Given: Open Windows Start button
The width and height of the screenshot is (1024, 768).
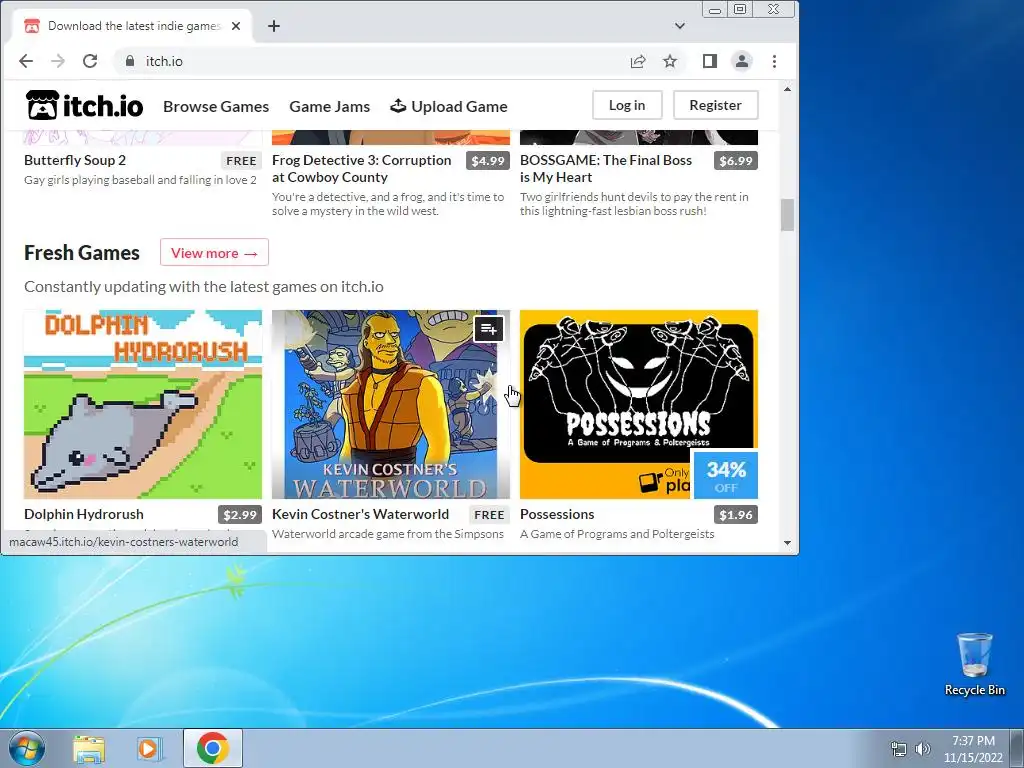Looking at the screenshot, I should [x=26, y=748].
